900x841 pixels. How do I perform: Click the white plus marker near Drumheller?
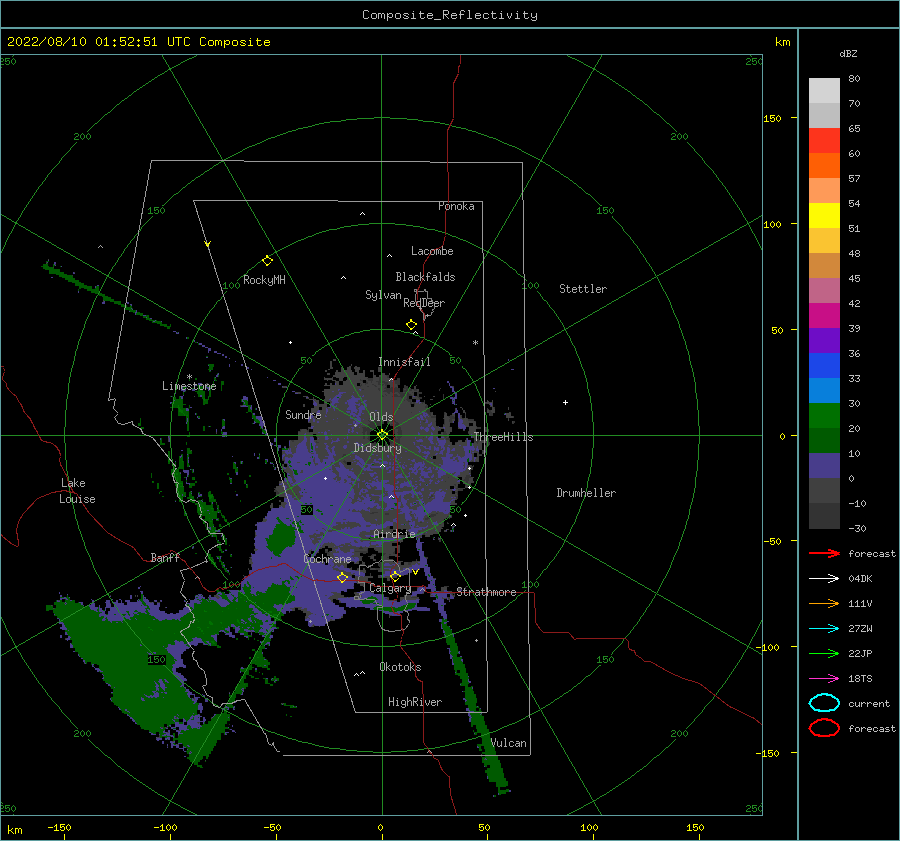coord(565,402)
